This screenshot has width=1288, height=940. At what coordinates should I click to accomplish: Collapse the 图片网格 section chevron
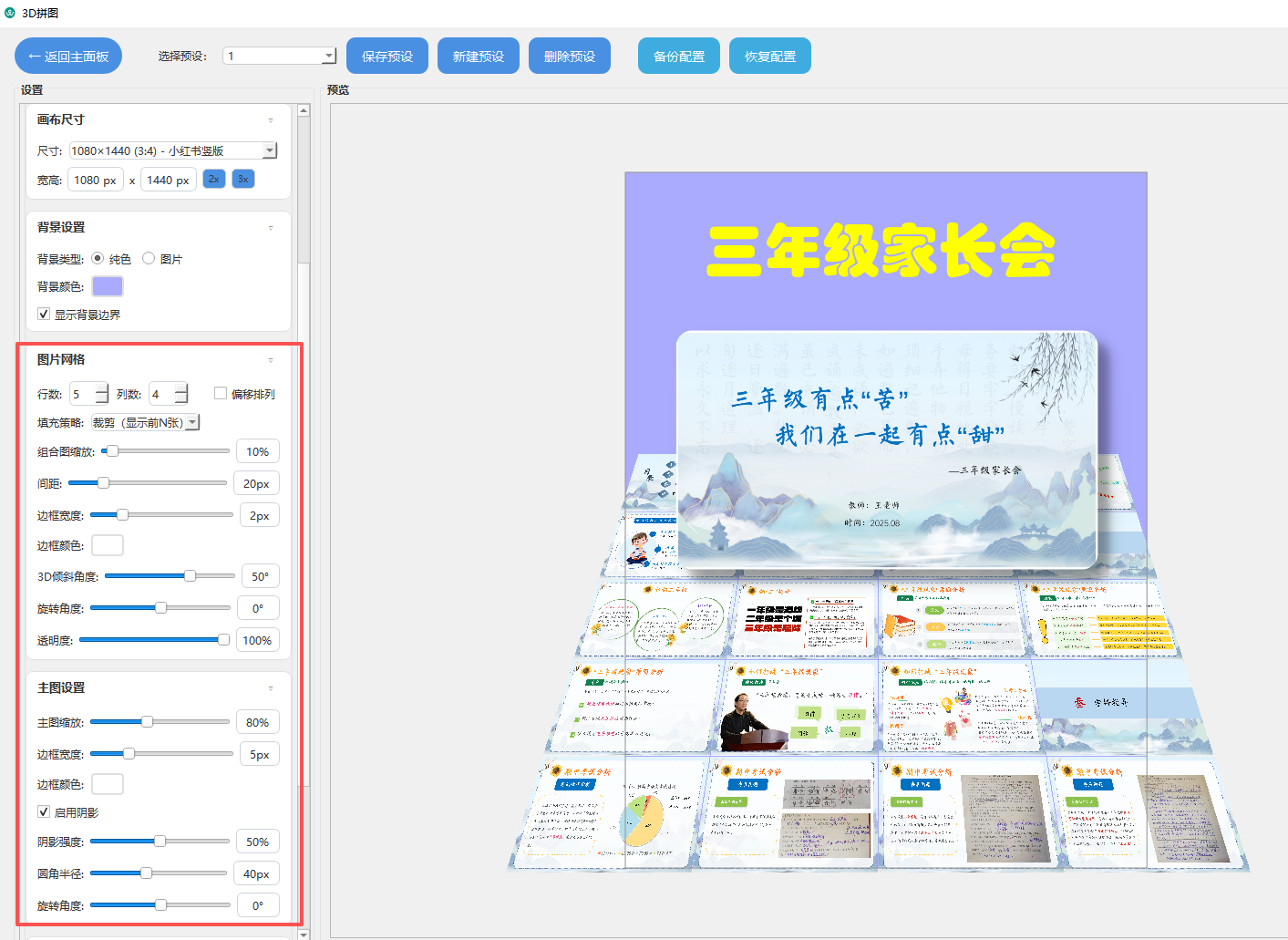click(x=270, y=358)
